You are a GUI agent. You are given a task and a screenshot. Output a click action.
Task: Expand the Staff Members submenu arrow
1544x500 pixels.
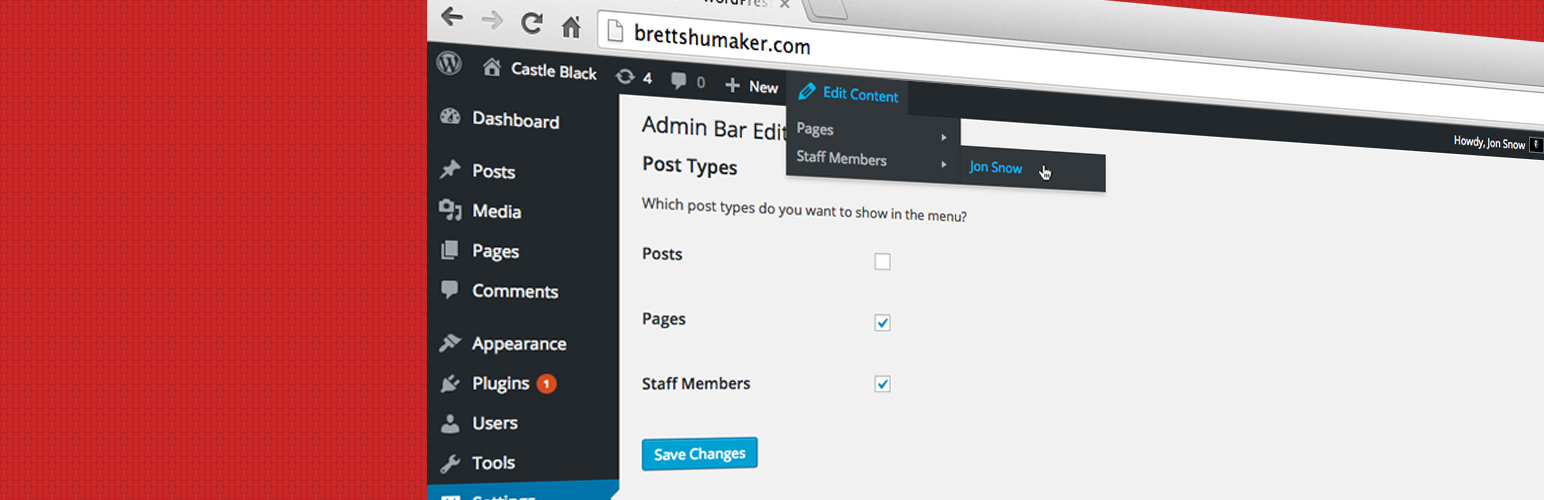(x=944, y=164)
